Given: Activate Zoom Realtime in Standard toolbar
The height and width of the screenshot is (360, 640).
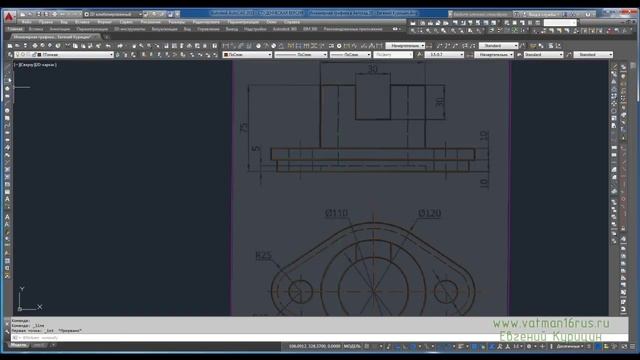Looking at the screenshot, I should [x=141, y=46].
